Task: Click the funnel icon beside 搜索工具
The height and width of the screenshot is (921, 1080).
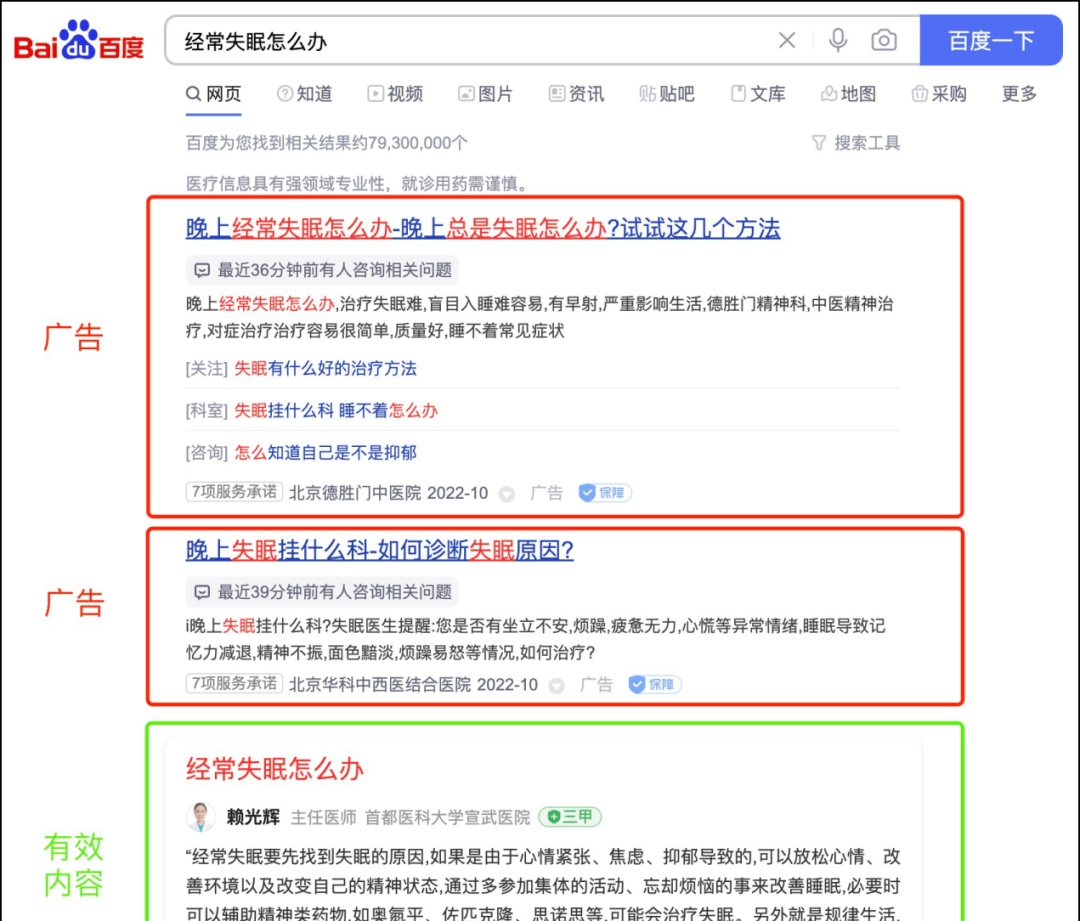Action: pos(818,143)
